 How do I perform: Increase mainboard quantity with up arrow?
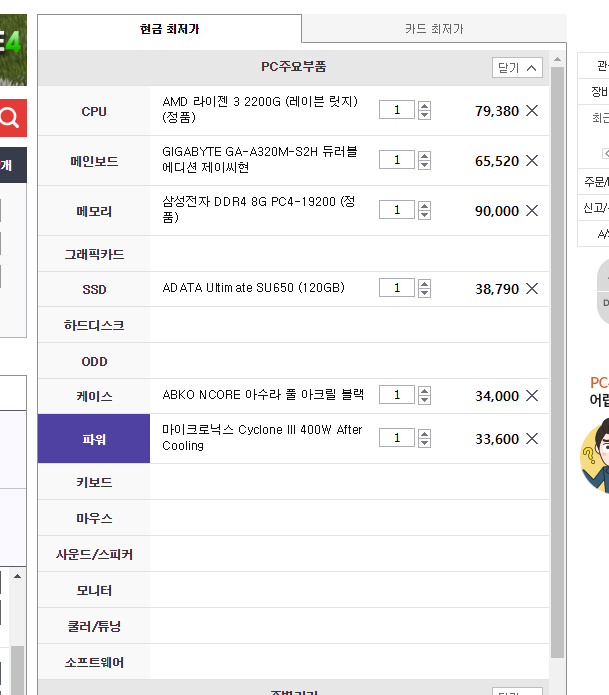[425, 156]
